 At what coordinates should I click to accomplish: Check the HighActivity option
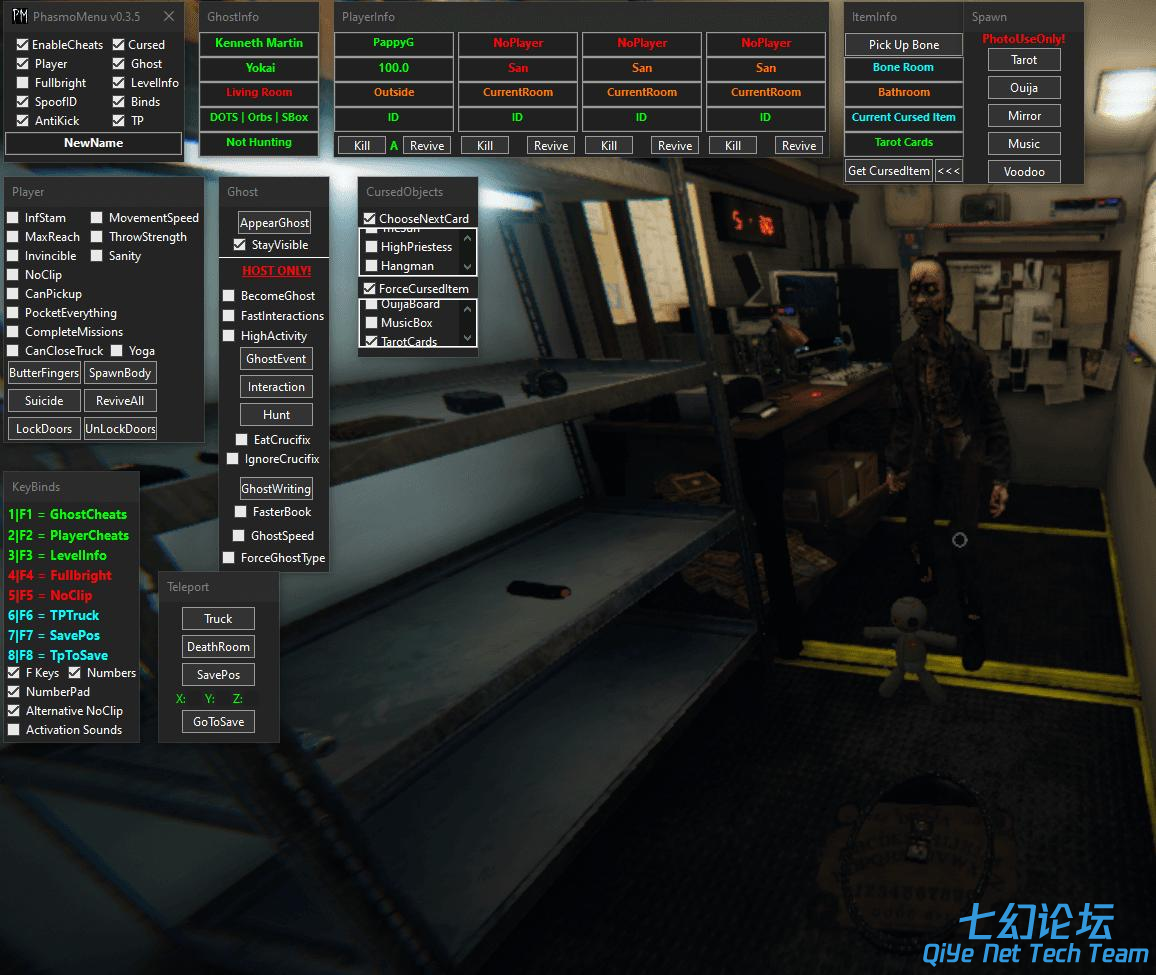[229, 336]
